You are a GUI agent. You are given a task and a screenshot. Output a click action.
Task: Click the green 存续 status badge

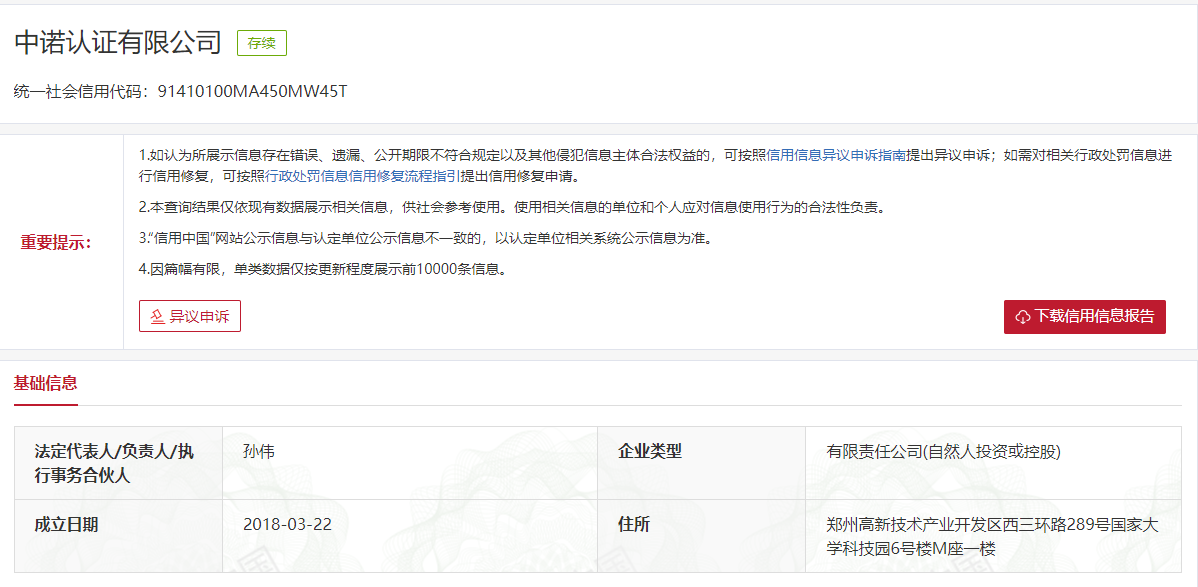[262, 43]
